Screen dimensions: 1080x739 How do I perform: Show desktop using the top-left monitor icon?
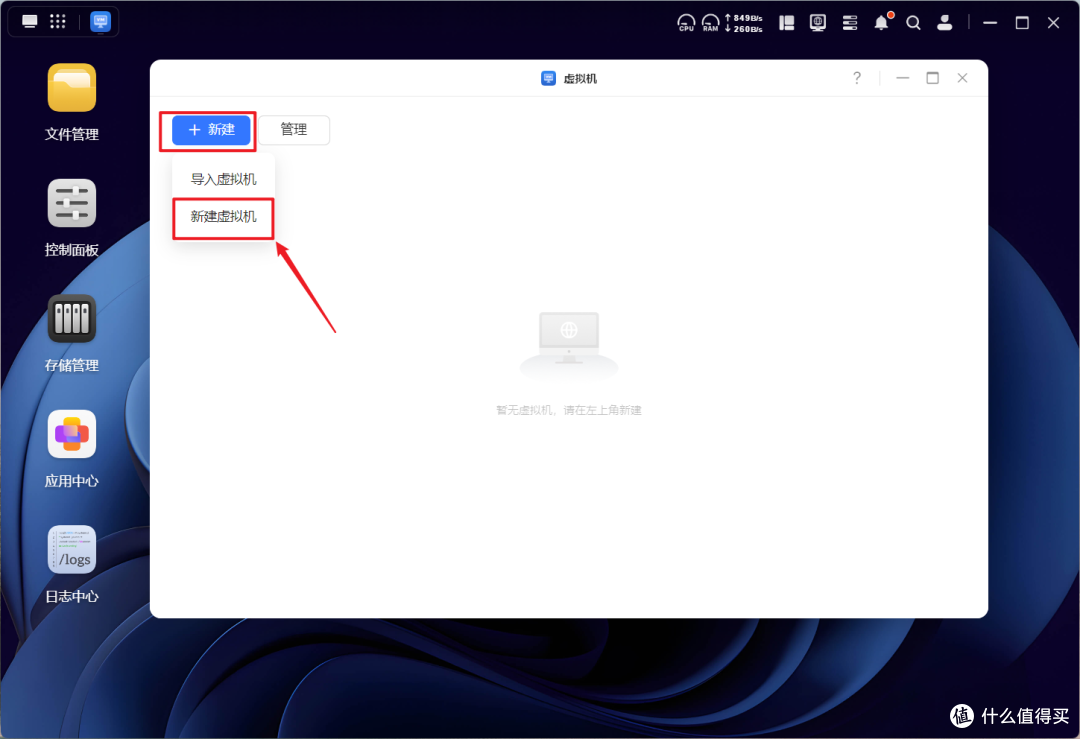coord(30,21)
